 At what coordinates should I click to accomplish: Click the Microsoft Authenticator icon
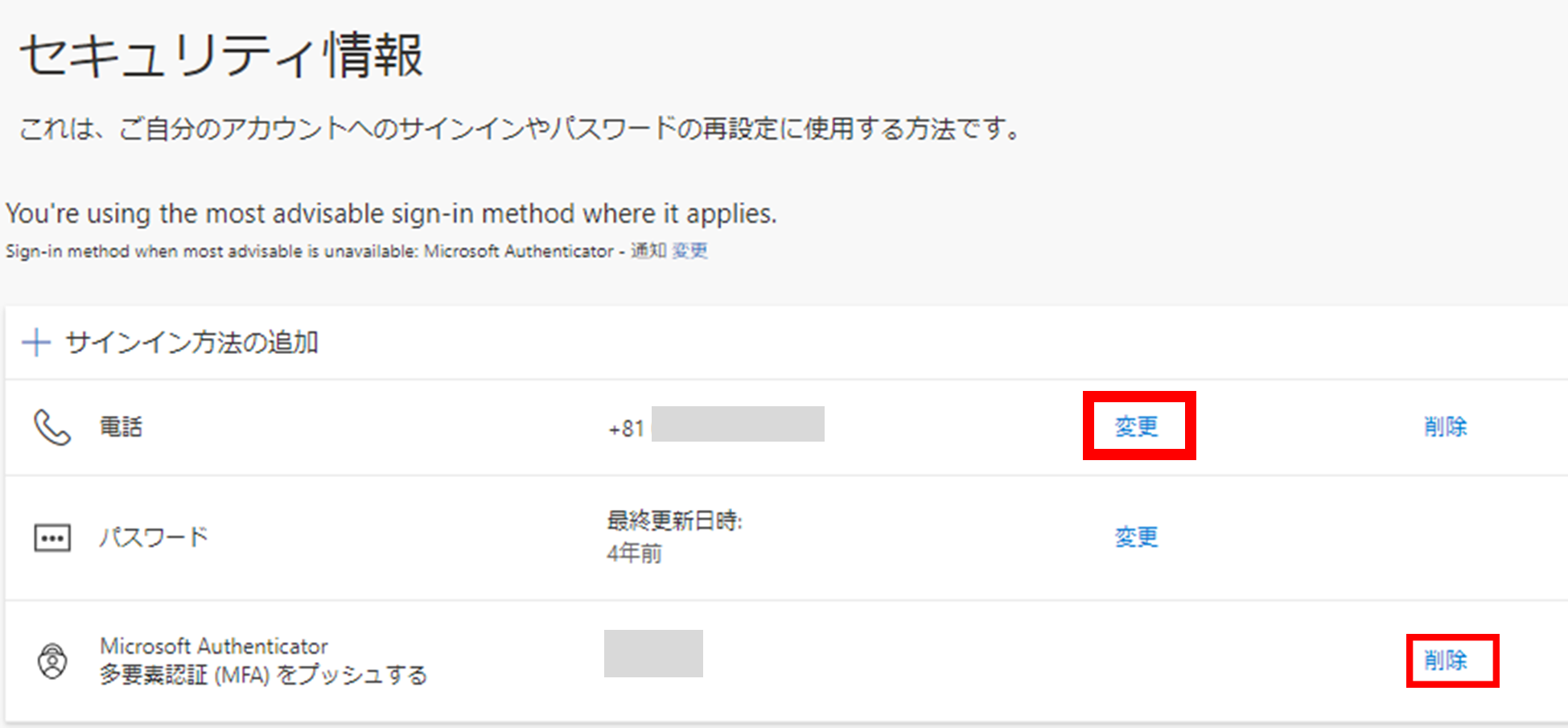pyautogui.click(x=52, y=661)
